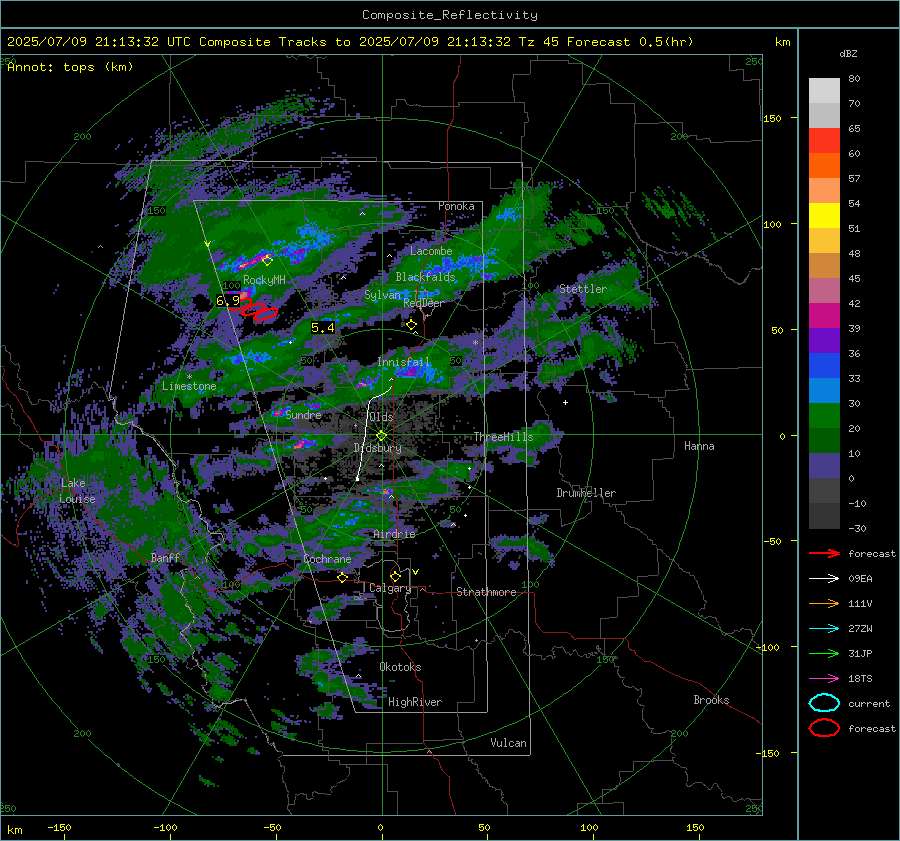Click the Ponoka city label

[x=456, y=206]
